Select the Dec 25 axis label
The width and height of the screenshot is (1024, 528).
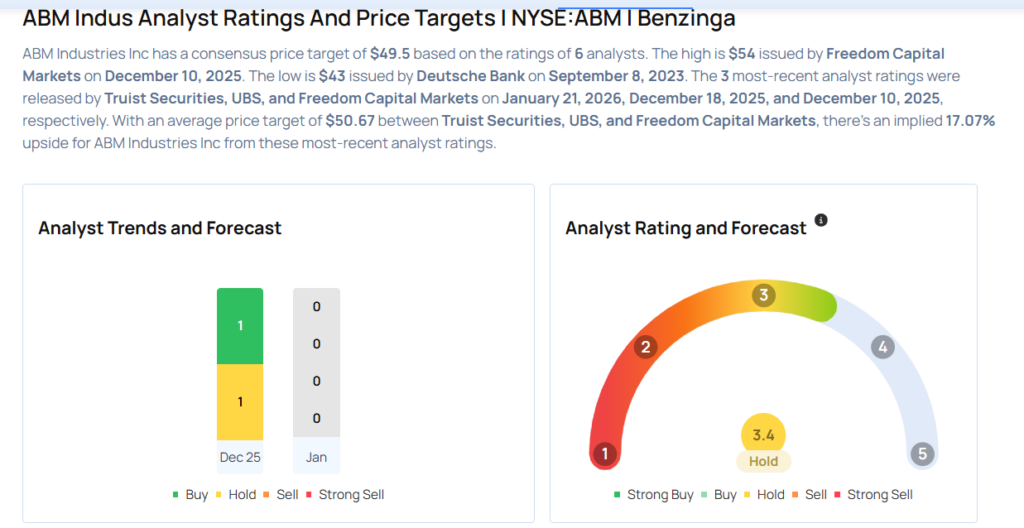(x=240, y=457)
